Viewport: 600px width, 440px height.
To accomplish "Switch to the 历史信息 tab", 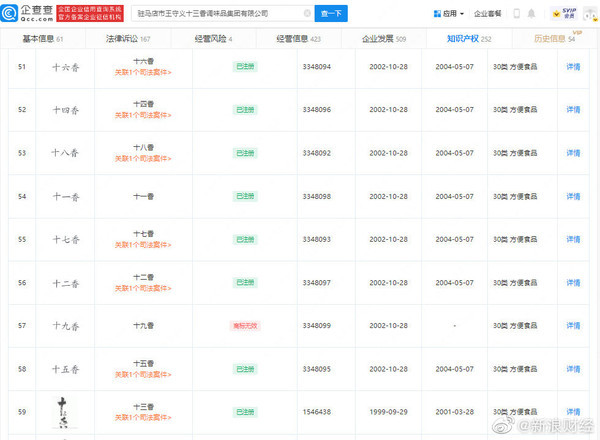I will coord(554,39).
